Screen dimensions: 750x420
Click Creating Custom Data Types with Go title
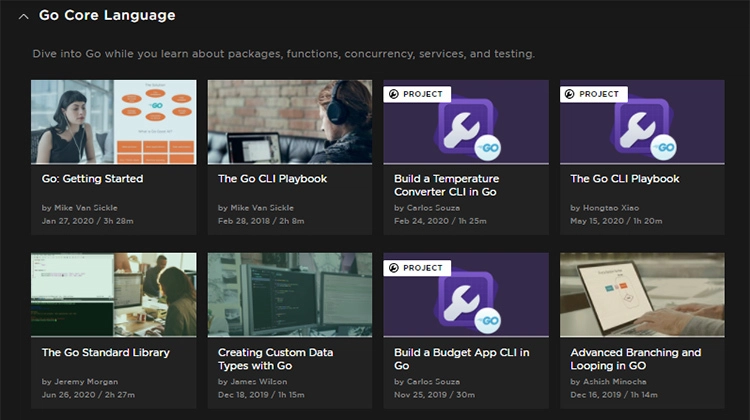tap(276, 359)
